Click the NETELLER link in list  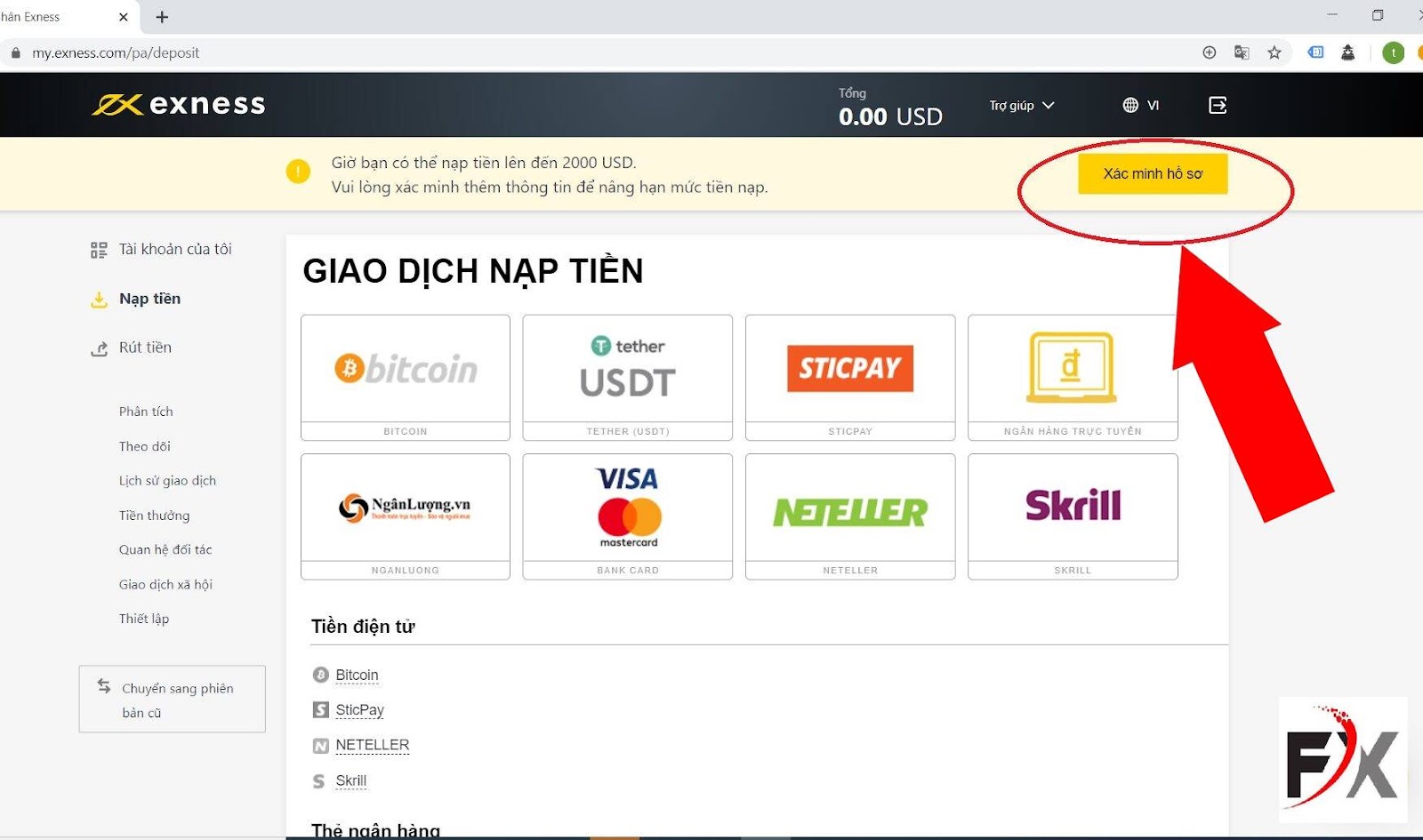pyautogui.click(x=373, y=745)
